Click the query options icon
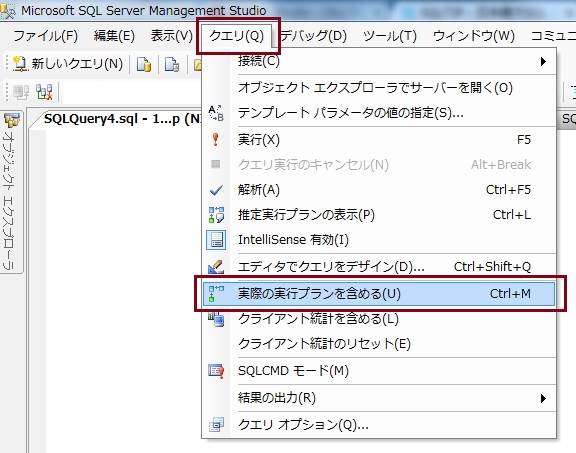Image resolution: width=576 pixels, height=453 pixels. click(x=216, y=425)
